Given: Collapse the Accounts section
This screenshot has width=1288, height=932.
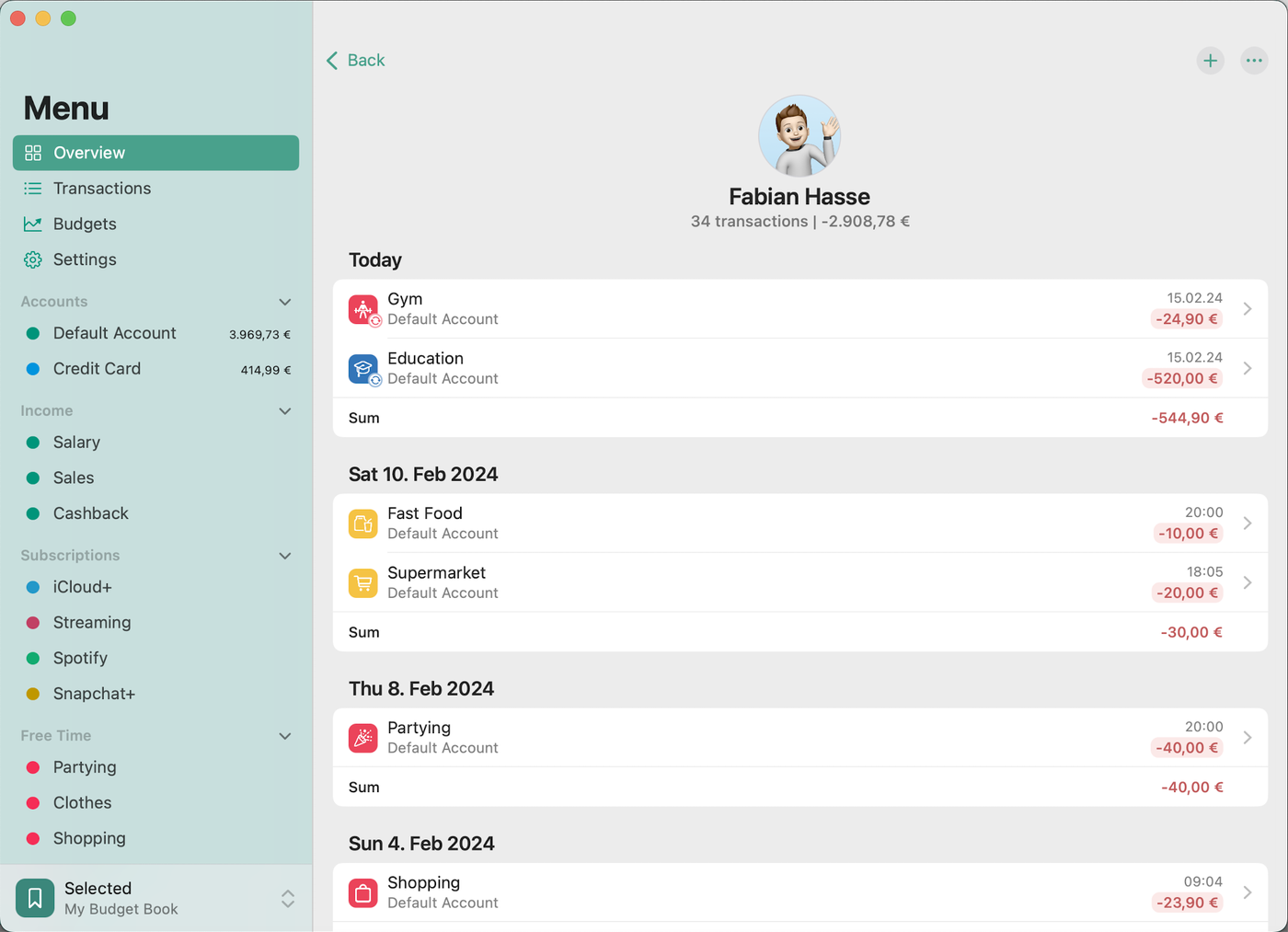Looking at the screenshot, I should click(285, 302).
